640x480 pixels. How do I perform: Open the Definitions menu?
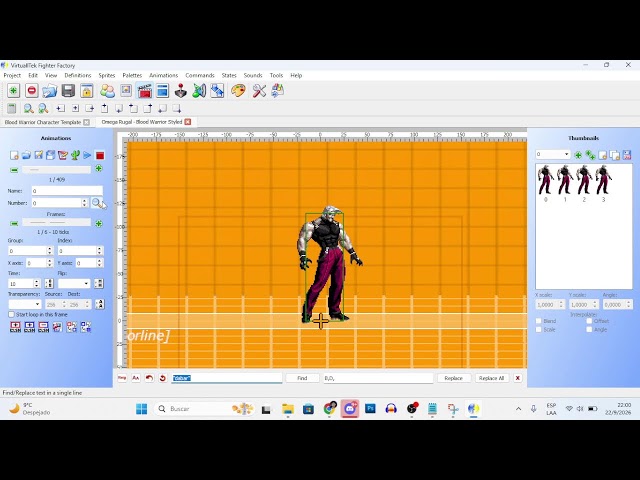(x=78, y=75)
